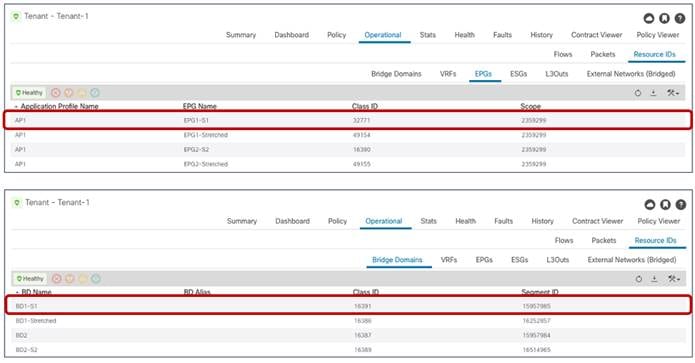Open the tools dropdown above the EPGs table

tap(672, 93)
